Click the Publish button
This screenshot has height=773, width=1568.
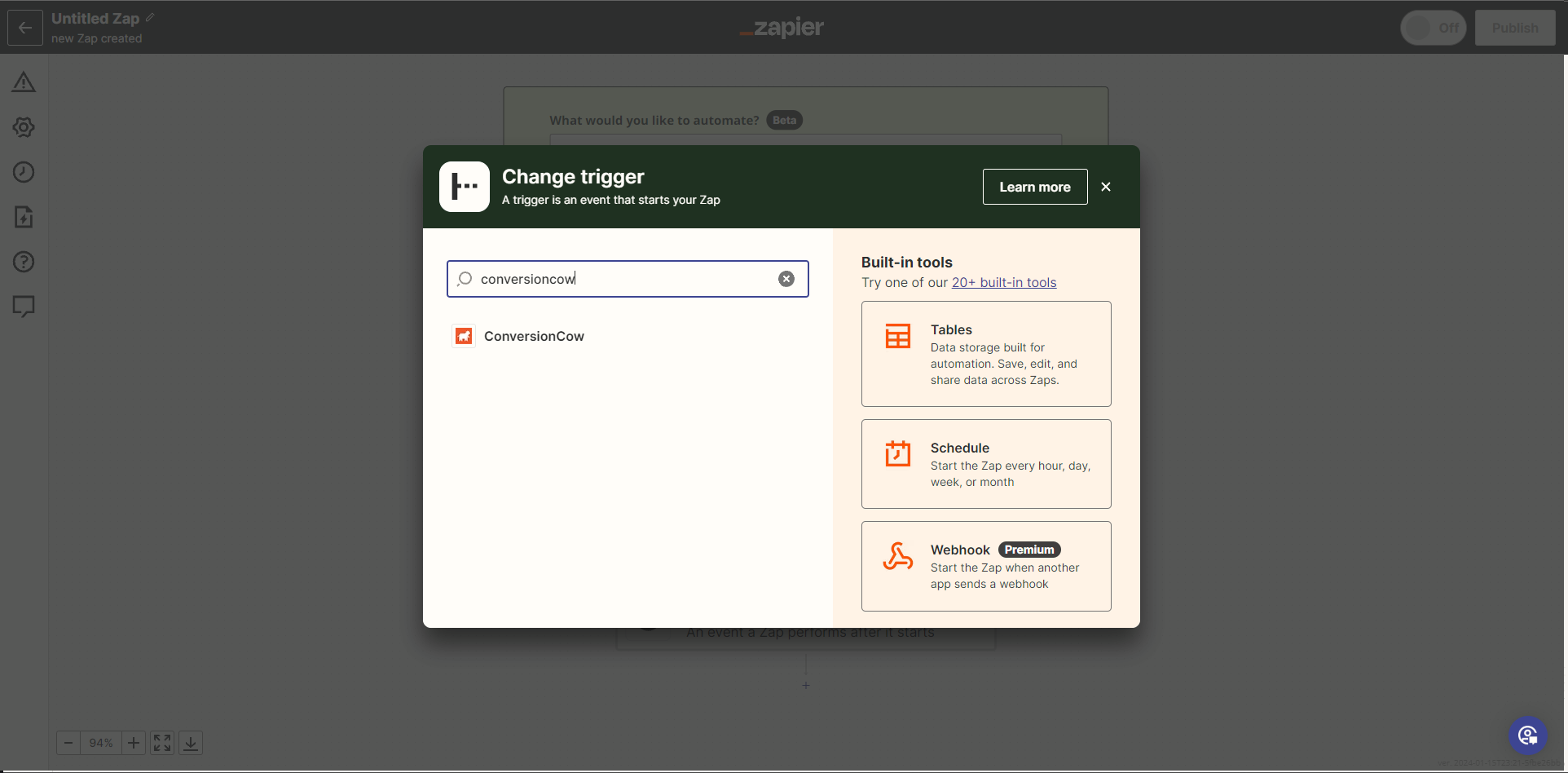(x=1515, y=28)
